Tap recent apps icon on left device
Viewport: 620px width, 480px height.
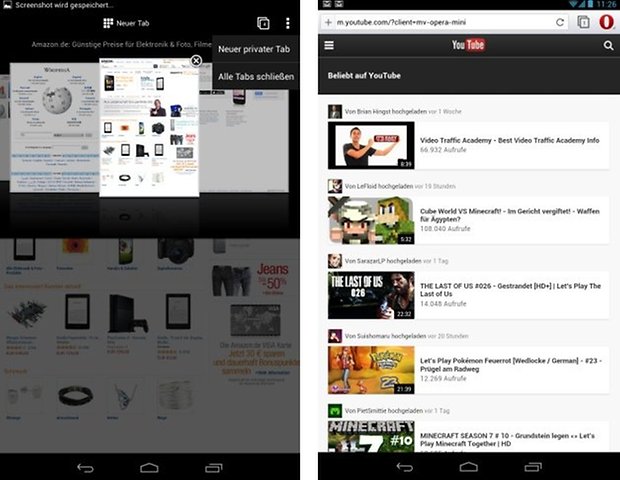click(214, 468)
